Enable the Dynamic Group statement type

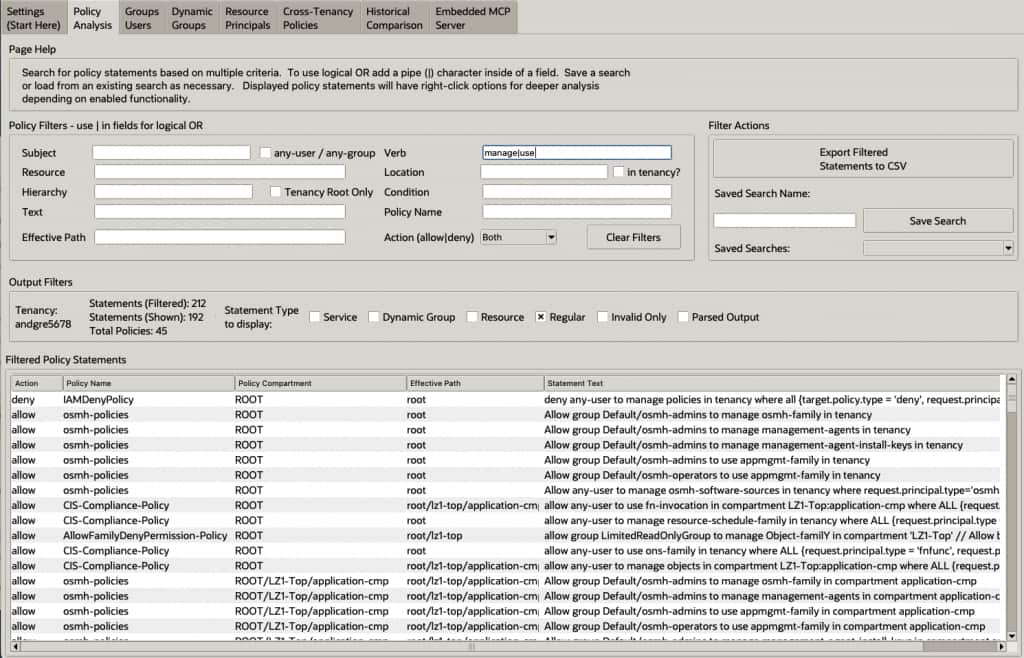[374, 317]
